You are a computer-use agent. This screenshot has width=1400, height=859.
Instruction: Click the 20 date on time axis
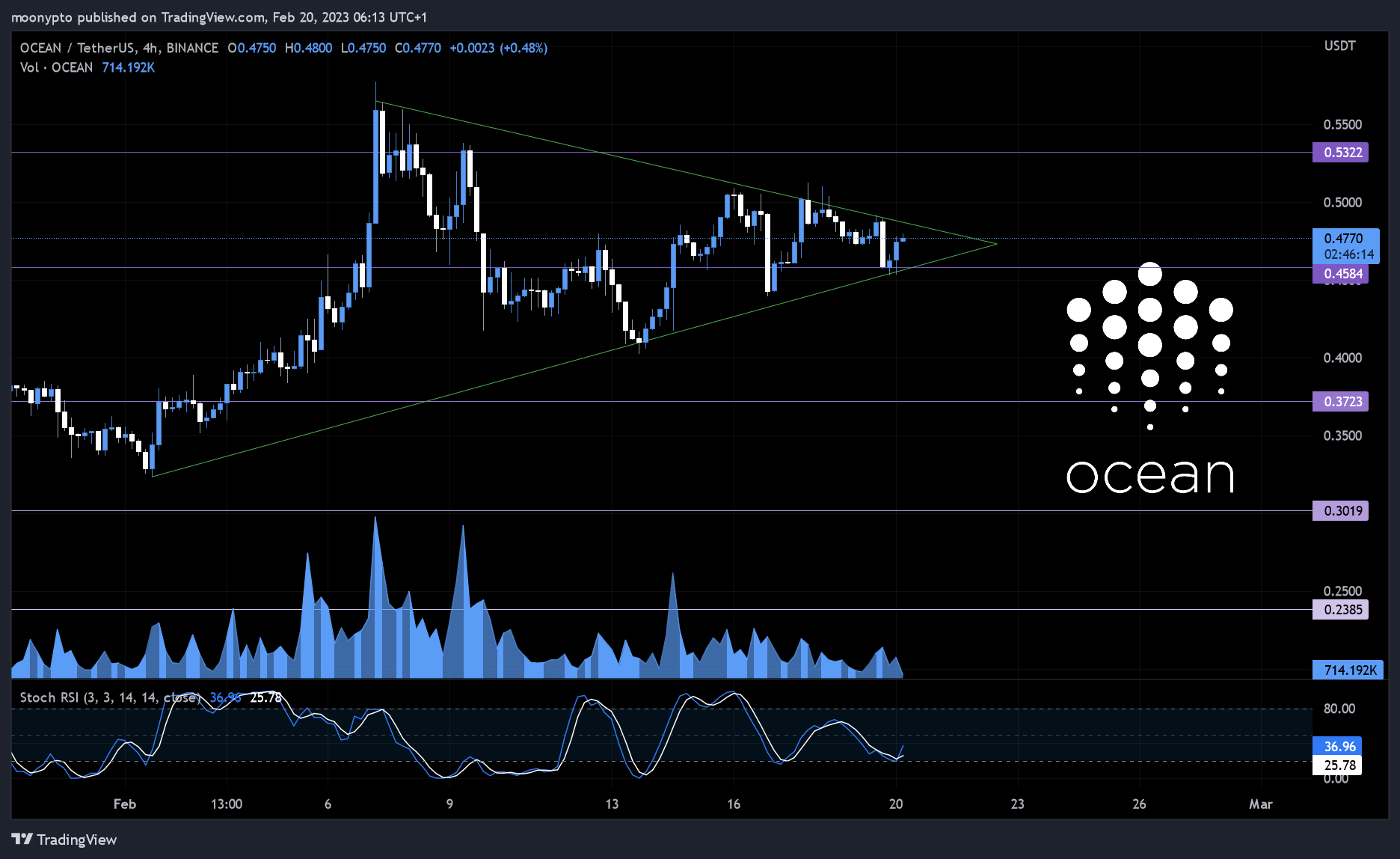click(896, 804)
